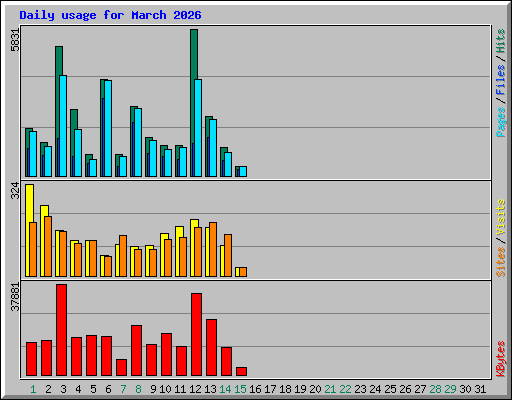Click the tallest red KBytes bar for day 3
Image resolution: width=512 pixels, height=400 pixels.
pyautogui.click(x=61, y=330)
